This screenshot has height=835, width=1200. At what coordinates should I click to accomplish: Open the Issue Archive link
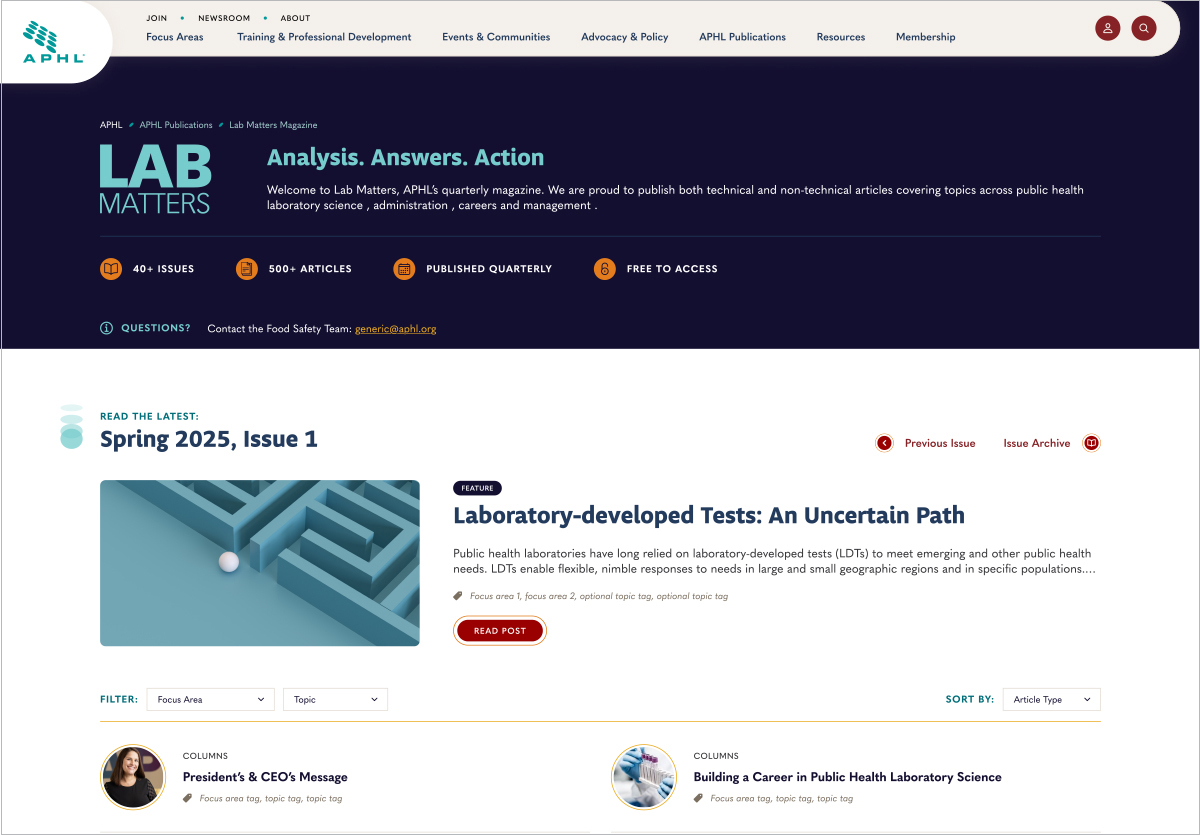(1037, 443)
